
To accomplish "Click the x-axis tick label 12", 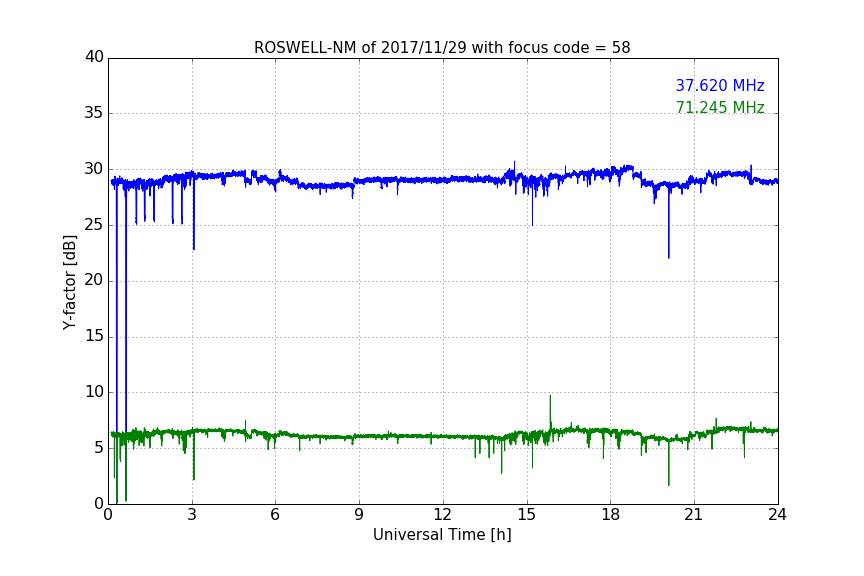I will [x=443, y=515].
